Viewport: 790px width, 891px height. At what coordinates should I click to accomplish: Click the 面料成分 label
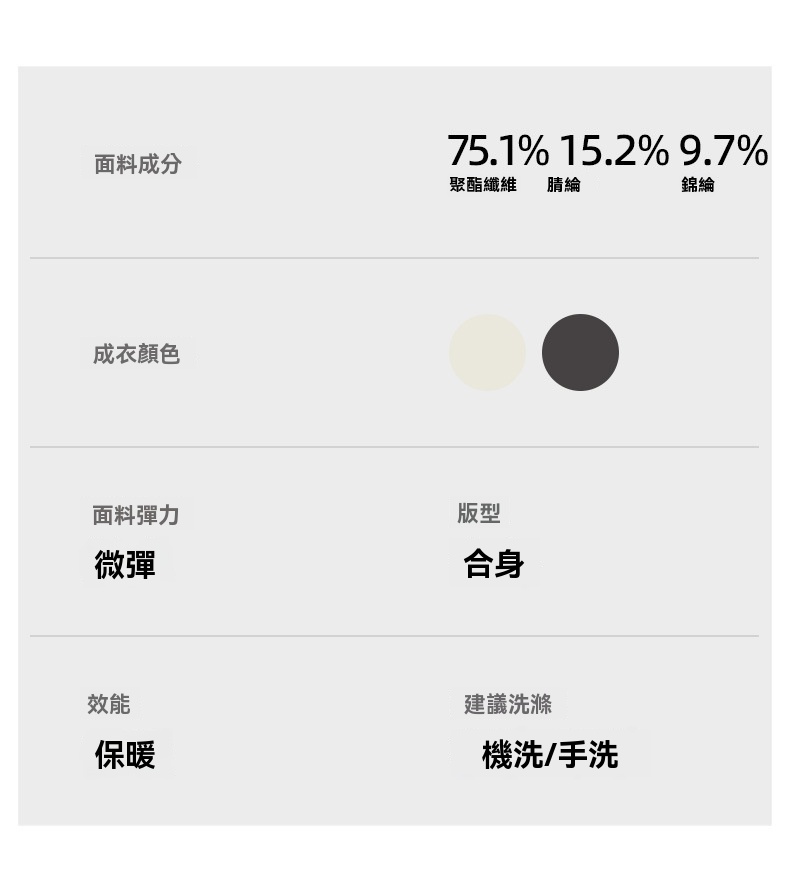[138, 164]
